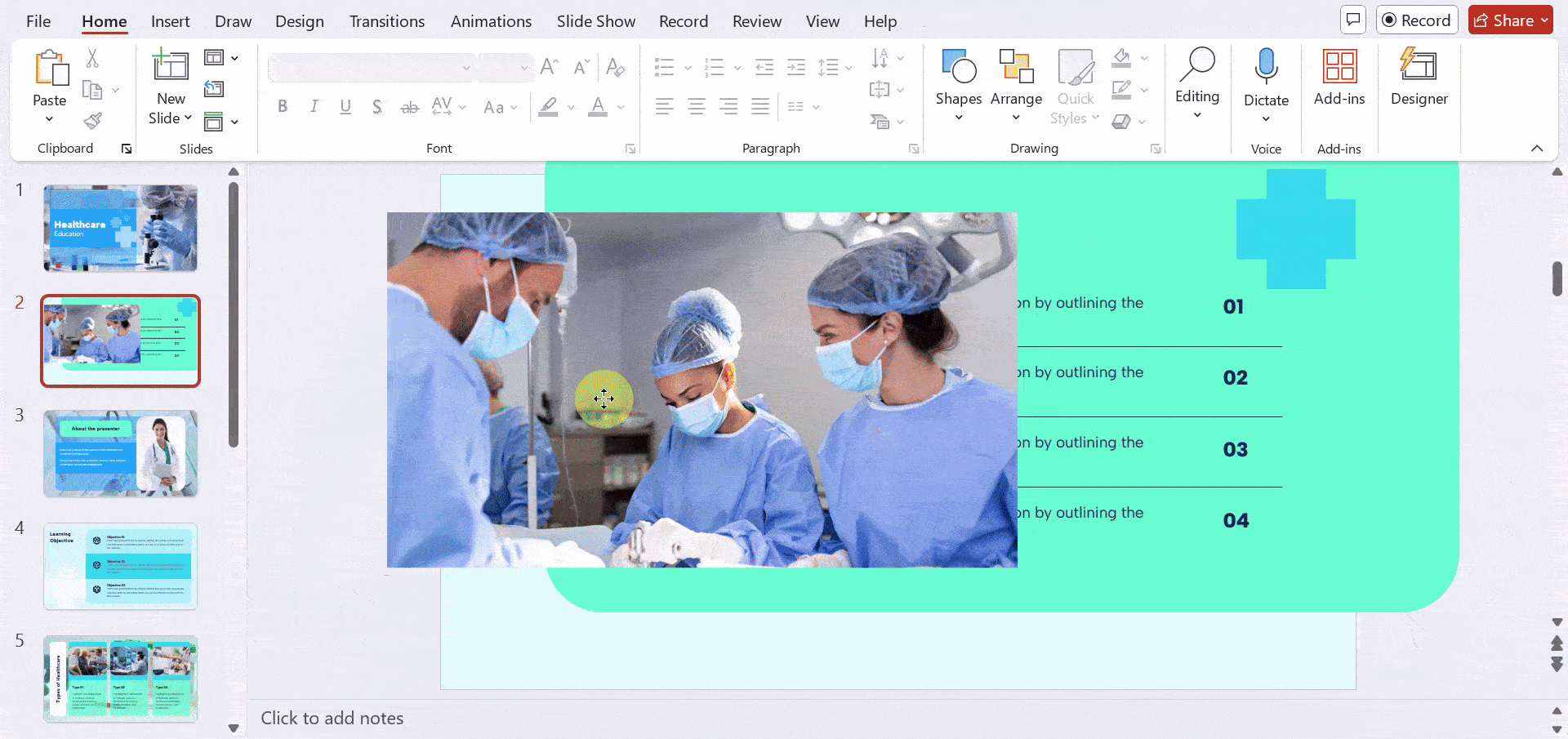Apply strikethrough formatting
The height and width of the screenshot is (739, 1568).
click(409, 106)
